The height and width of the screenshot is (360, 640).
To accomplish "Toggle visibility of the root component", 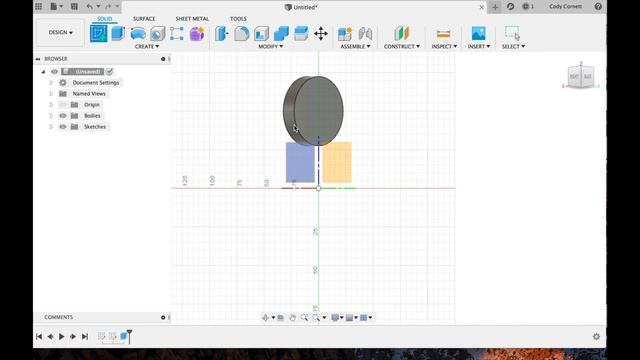I will pos(54,71).
